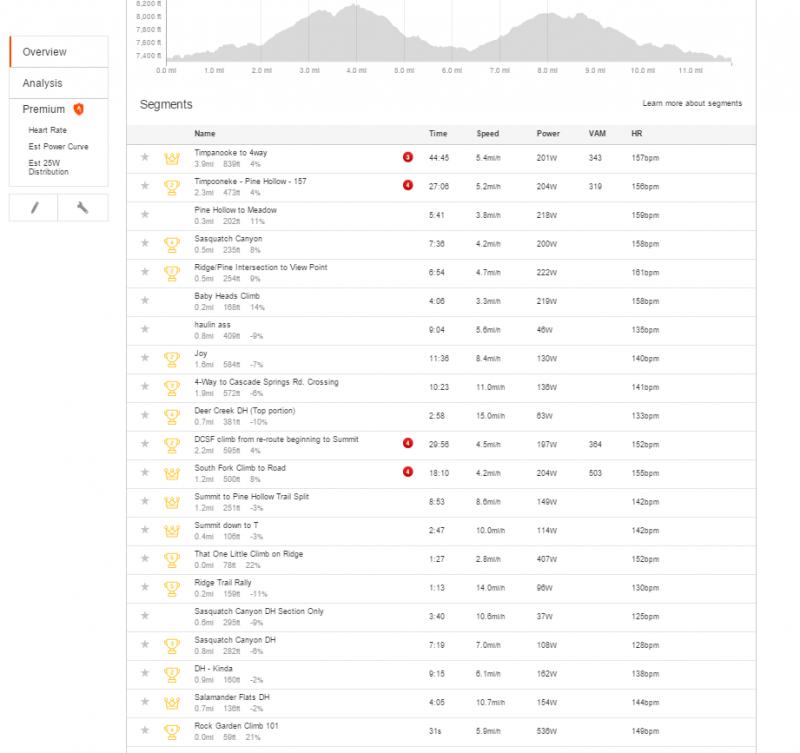The width and height of the screenshot is (800, 753).
Task: Click the 538W power value
Action: tap(546, 731)
